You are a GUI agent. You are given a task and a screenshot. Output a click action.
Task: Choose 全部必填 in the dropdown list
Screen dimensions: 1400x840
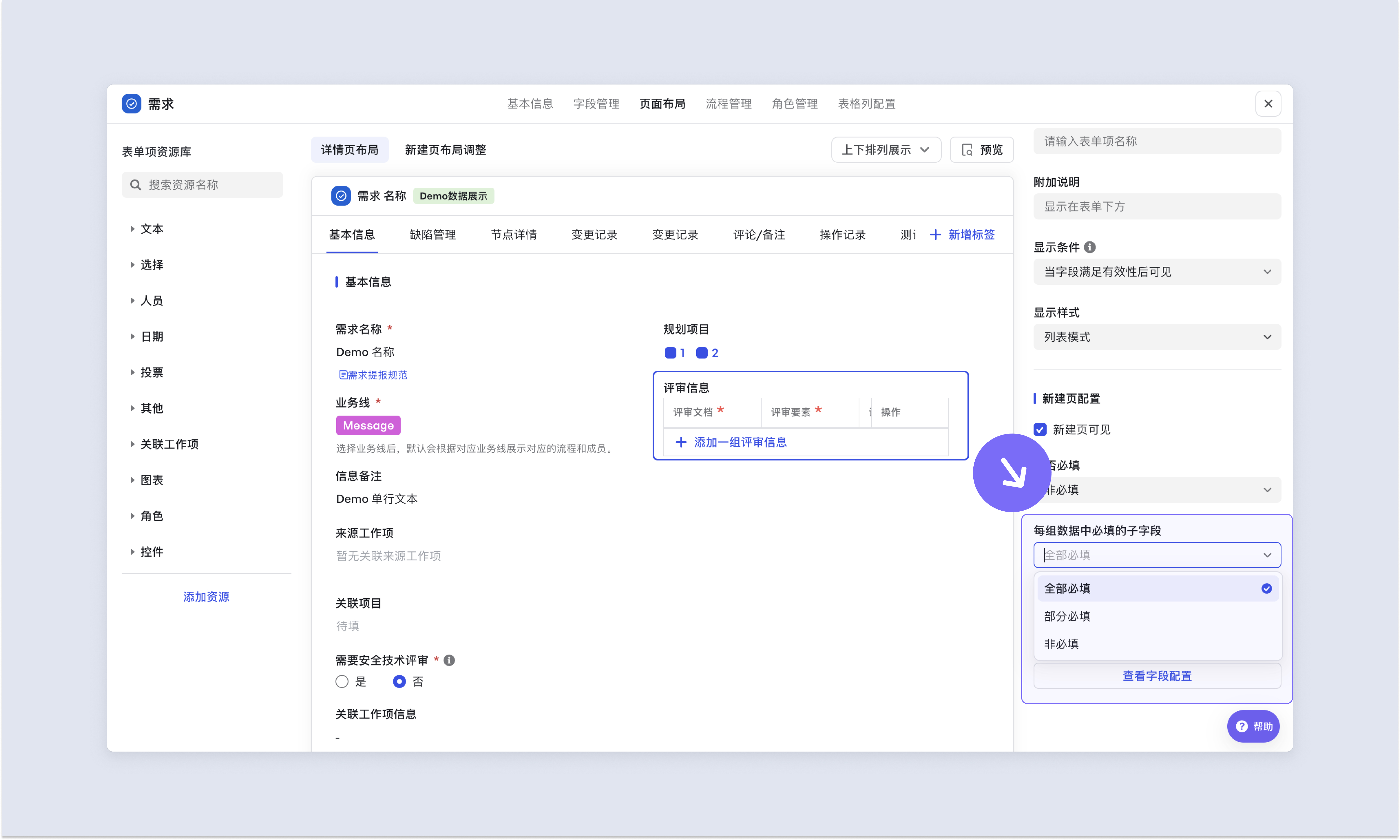(1157, 589)
